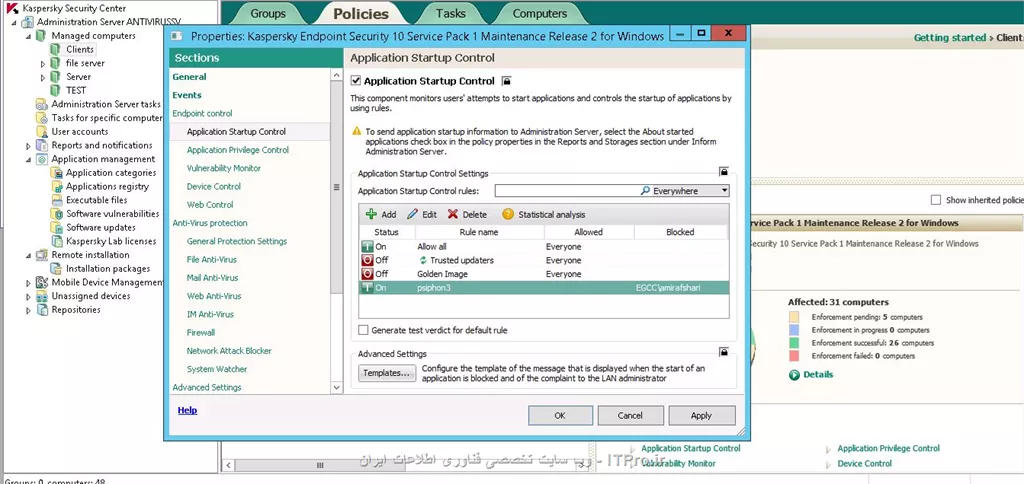Image resolution: width=1024 pixels, height=484 pixels.
Task: Click the Apply button
Action: coord(702,415)
